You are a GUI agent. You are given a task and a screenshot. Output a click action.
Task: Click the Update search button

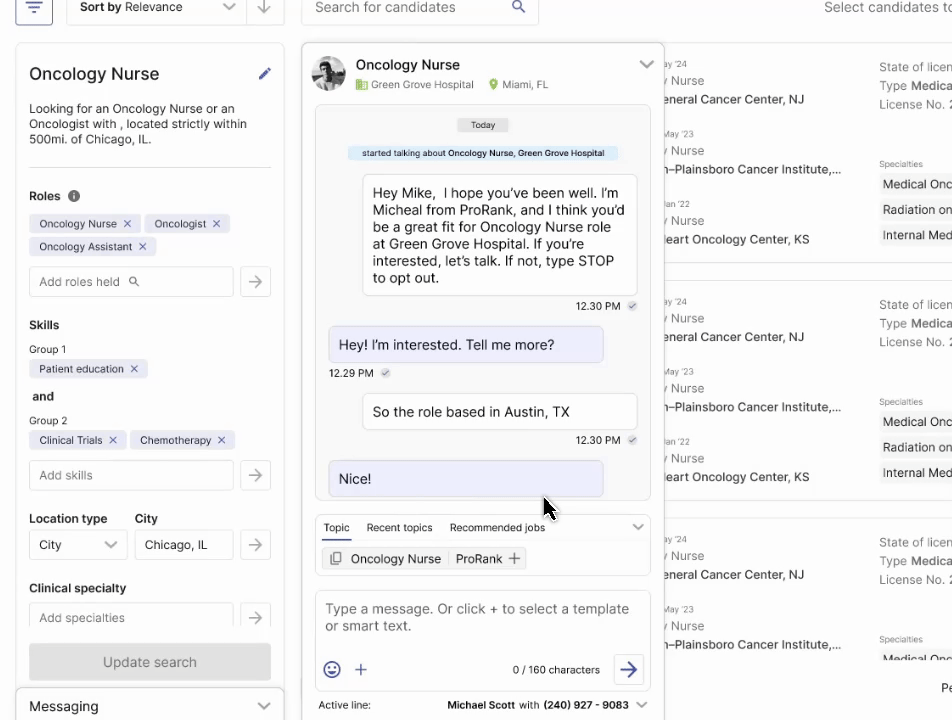click(x=149, y=661)
